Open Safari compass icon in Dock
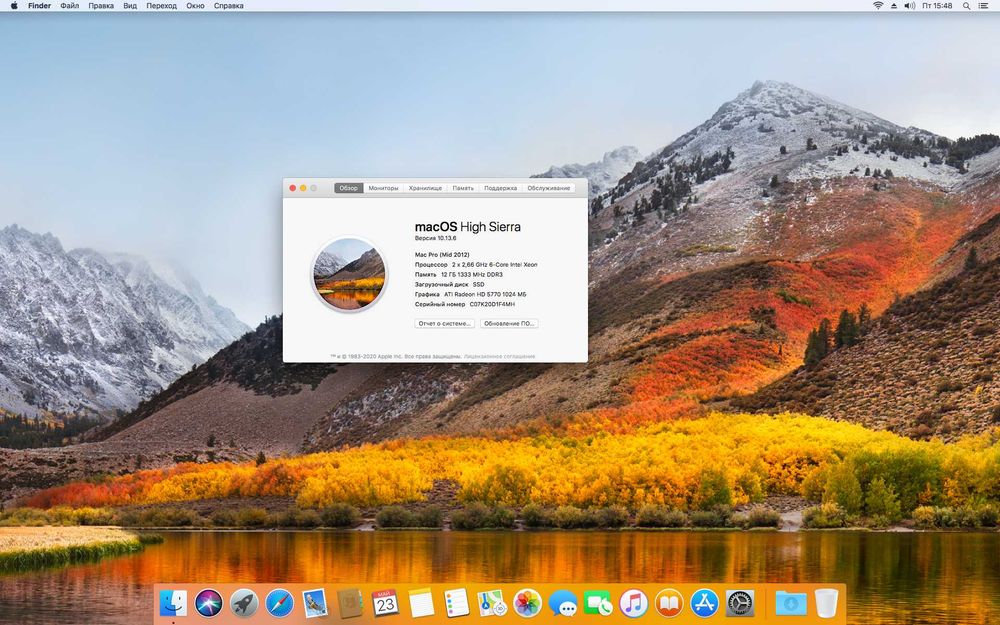This screenshot has height=625, width=1000. click(279, 603)
